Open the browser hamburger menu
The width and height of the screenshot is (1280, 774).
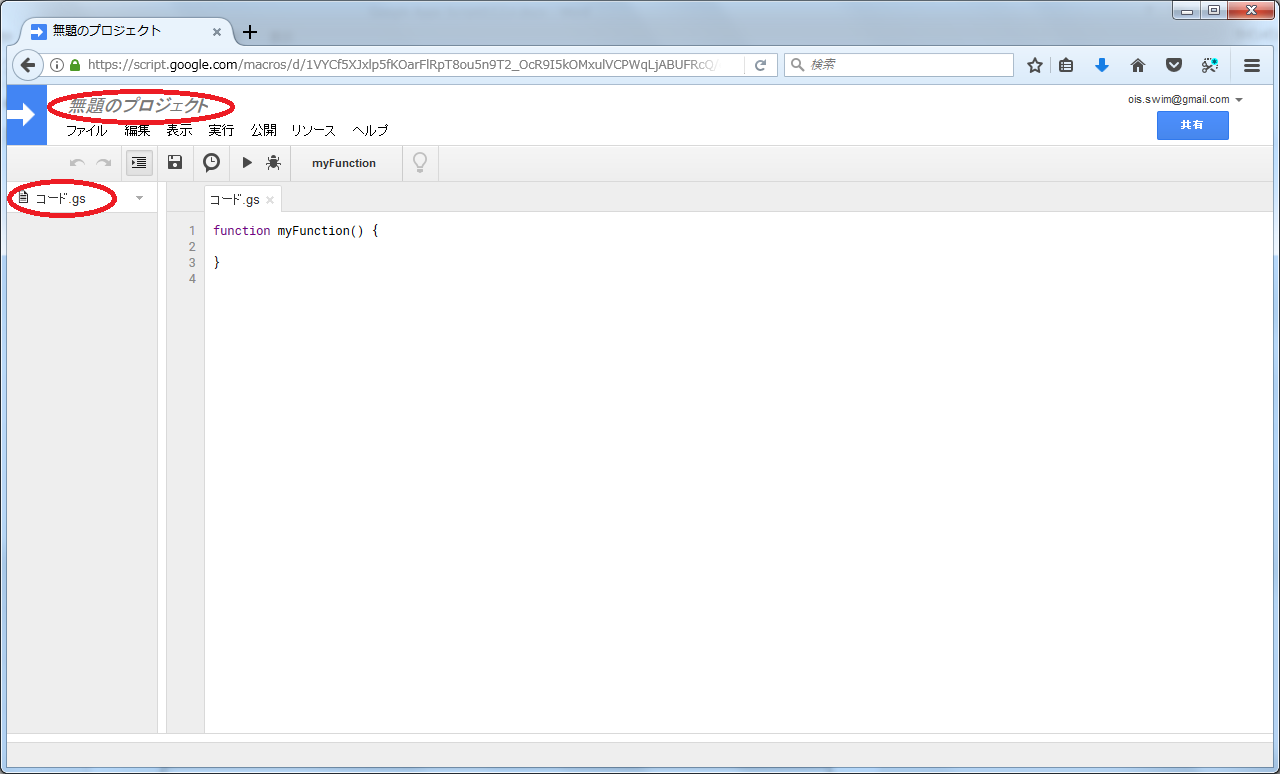tap(1251, 65)
